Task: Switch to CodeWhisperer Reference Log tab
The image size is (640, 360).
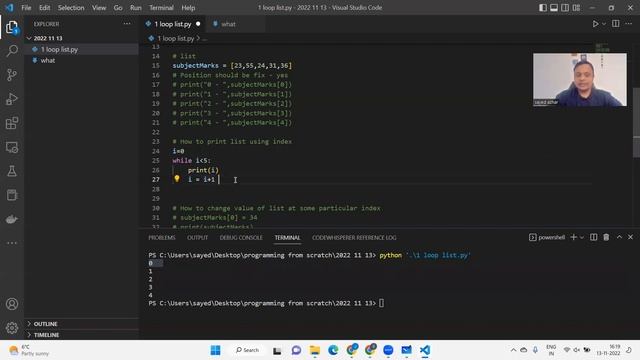Action: click(x=354, y=238)
